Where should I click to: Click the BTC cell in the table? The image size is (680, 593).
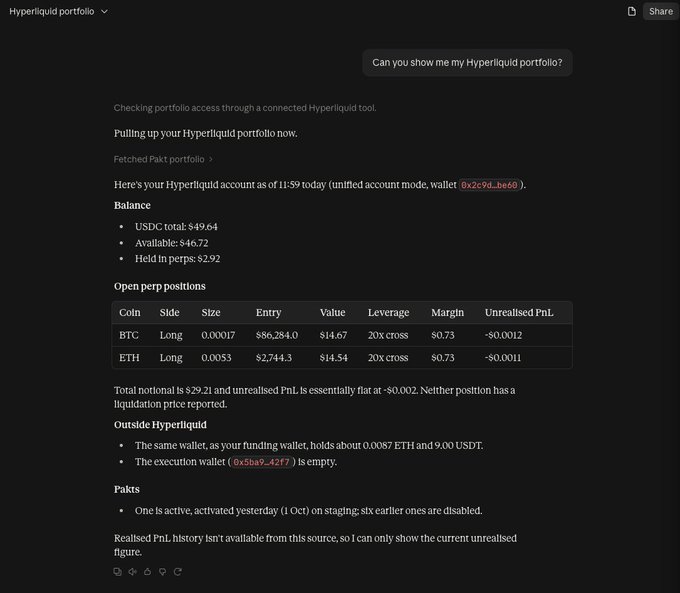pos(129,335)
